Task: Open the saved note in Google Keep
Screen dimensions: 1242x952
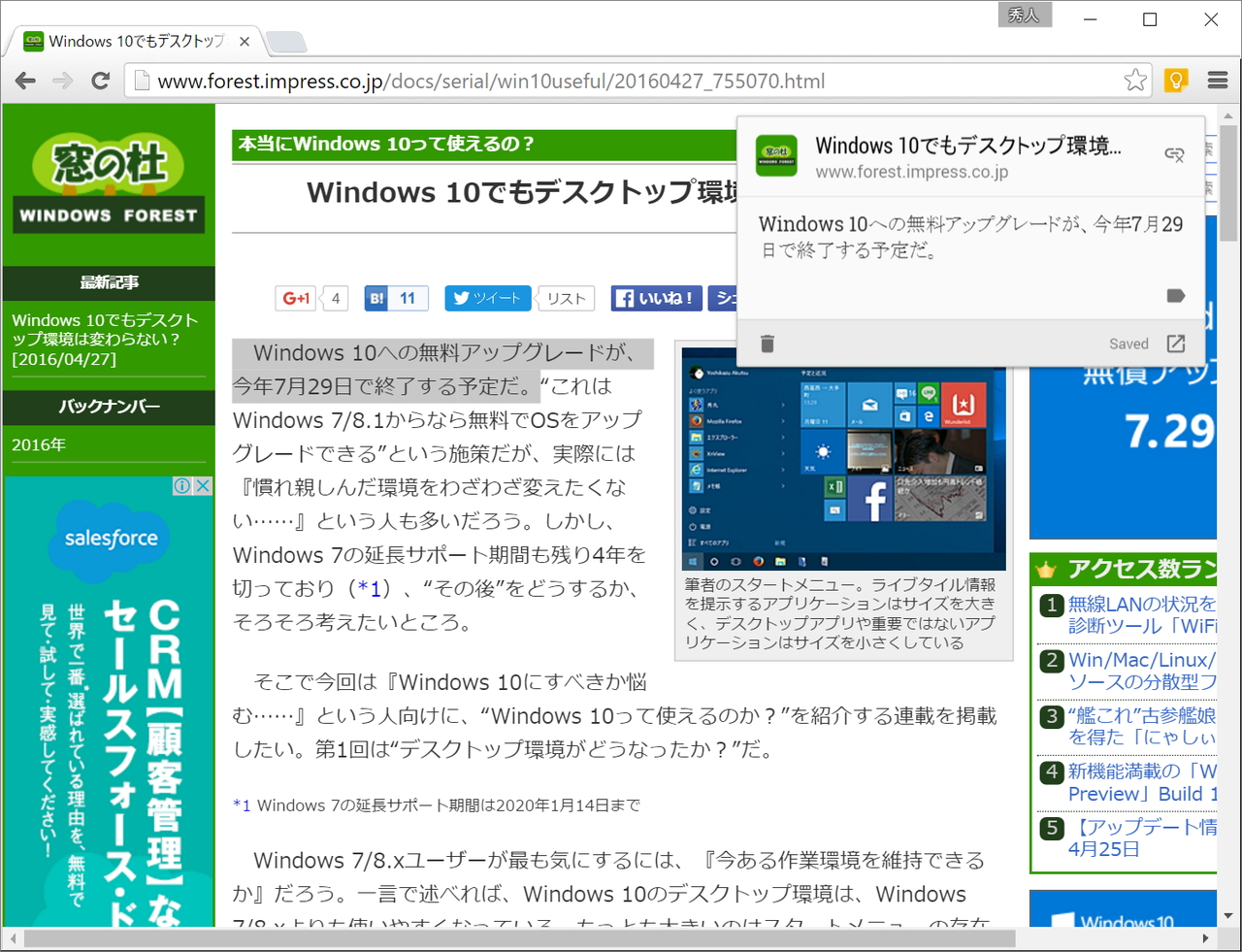Action: (x=1176, y=343)
